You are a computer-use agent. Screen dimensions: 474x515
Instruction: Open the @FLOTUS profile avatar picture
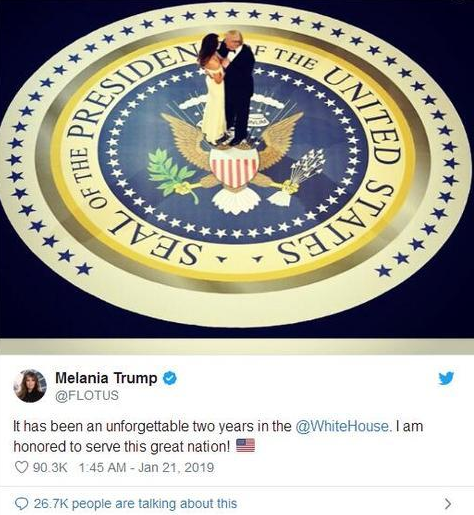tap(30, 386)
